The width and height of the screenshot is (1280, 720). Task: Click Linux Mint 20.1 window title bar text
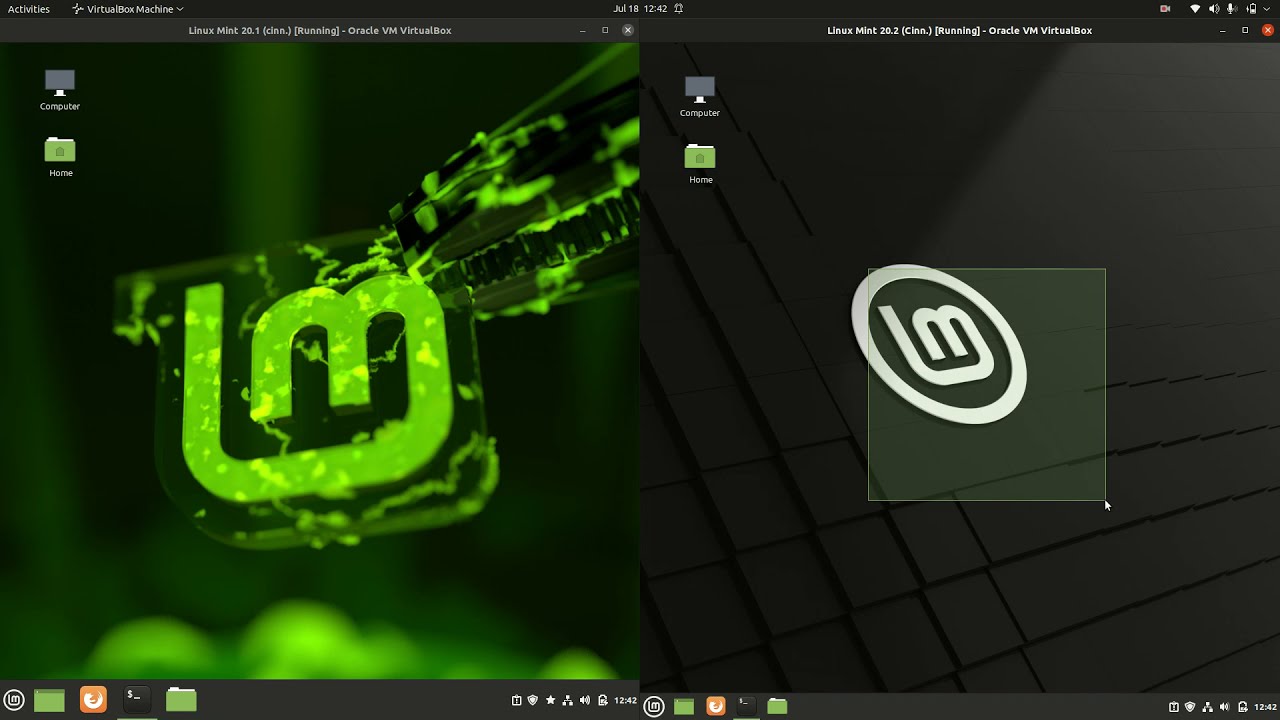[320, 30]
